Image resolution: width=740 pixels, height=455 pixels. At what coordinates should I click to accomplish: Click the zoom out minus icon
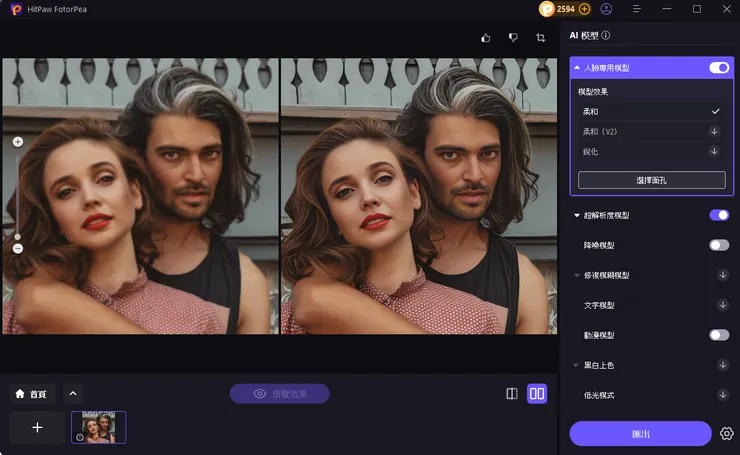coord(18,248)
